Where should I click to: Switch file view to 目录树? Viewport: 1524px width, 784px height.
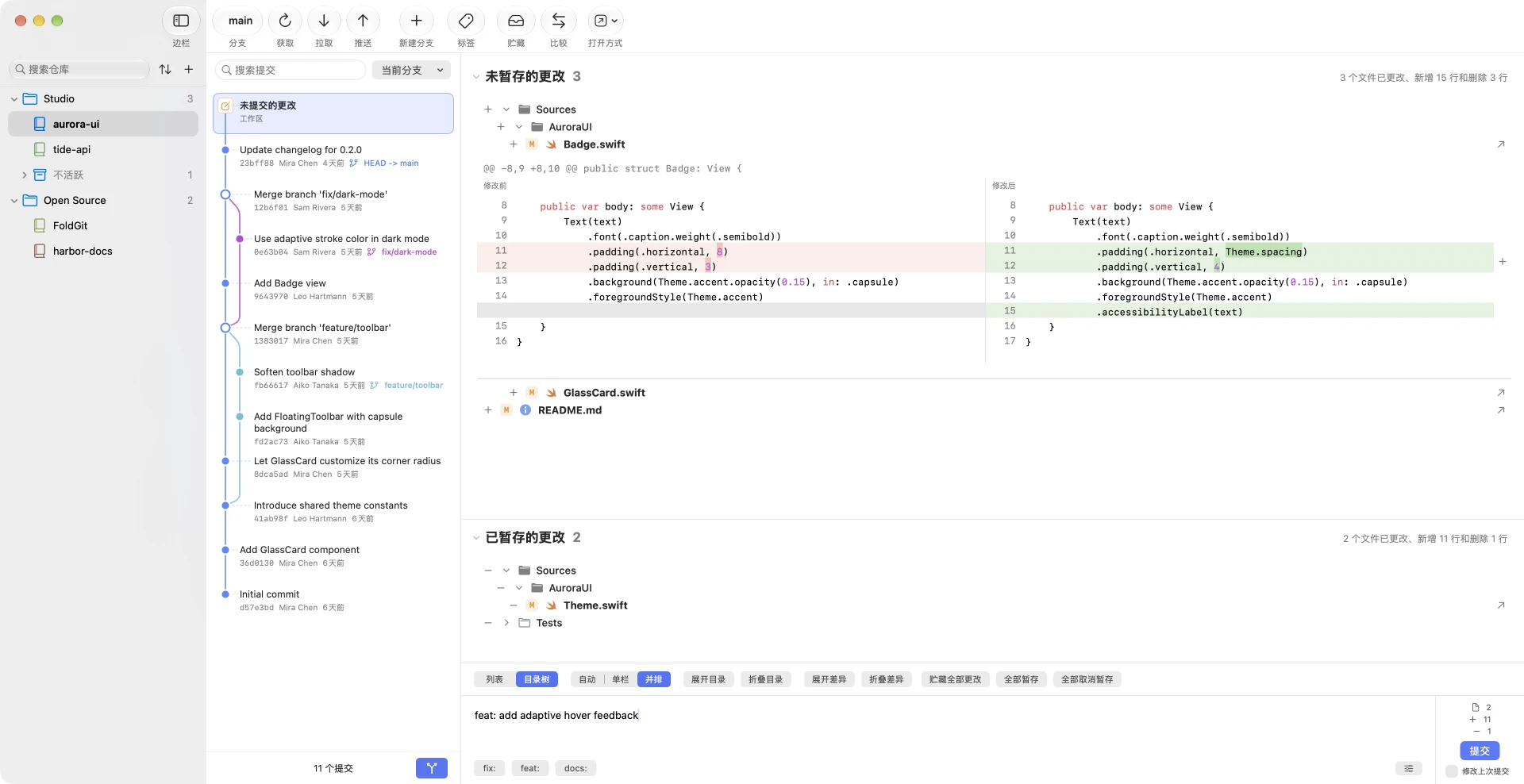[x=537, y=679]
